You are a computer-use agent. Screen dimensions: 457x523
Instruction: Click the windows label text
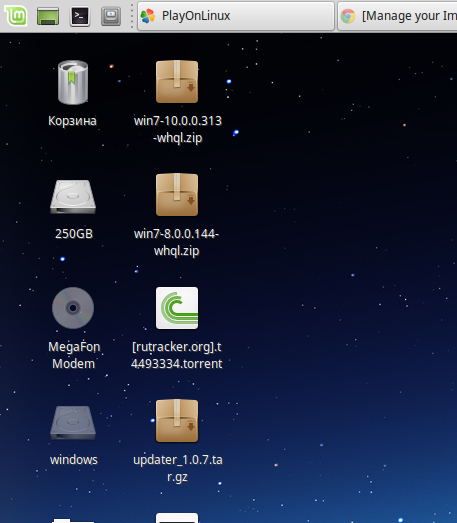click(74, 460)
